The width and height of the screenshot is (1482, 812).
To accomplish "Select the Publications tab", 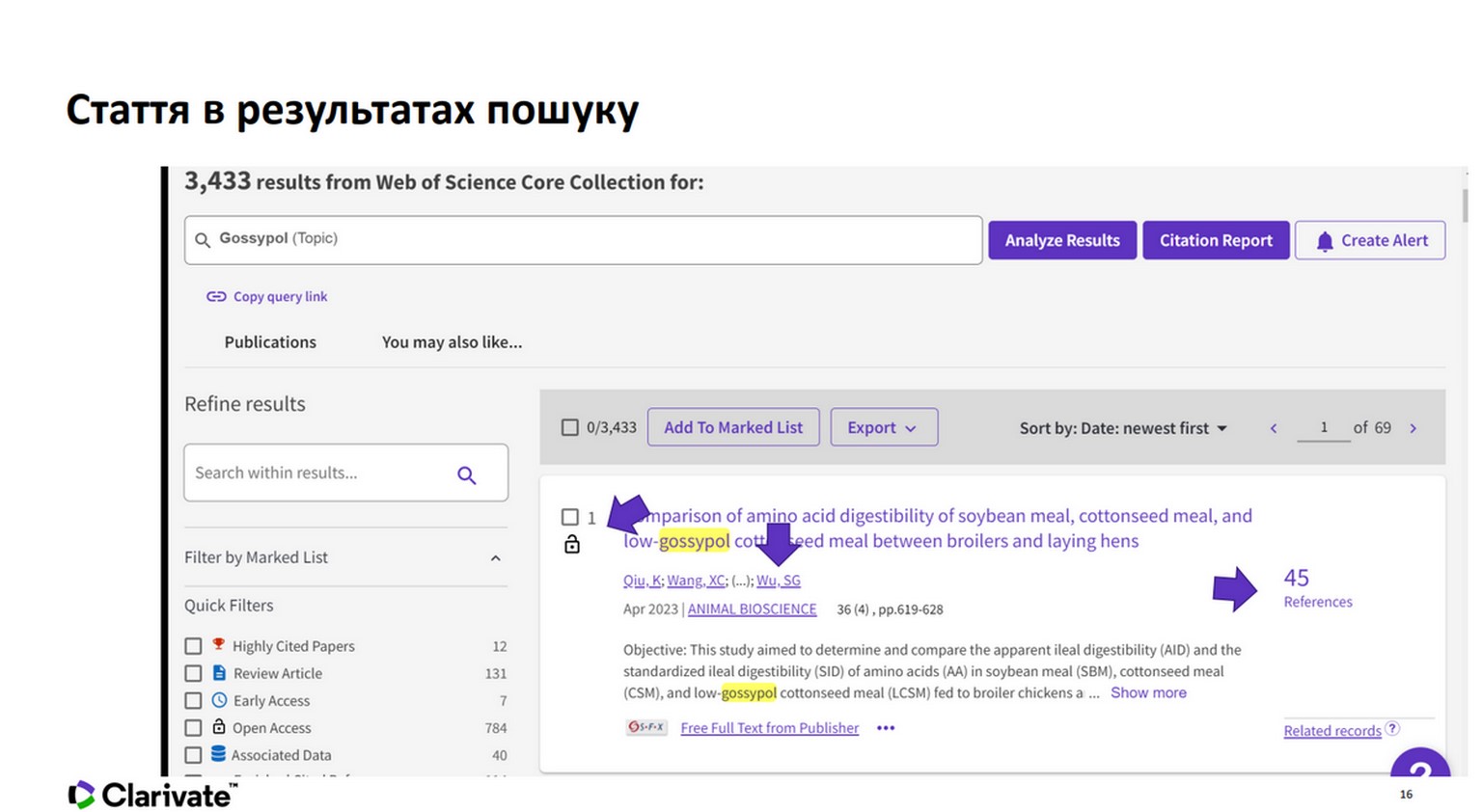I will tap(270, 341).
